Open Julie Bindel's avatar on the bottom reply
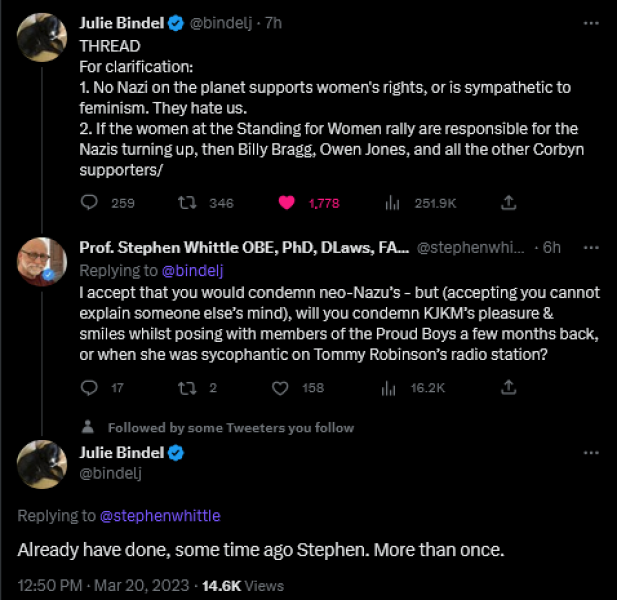Screen dimensions: 617x600 pyautogui.click(x=42, y=462)
